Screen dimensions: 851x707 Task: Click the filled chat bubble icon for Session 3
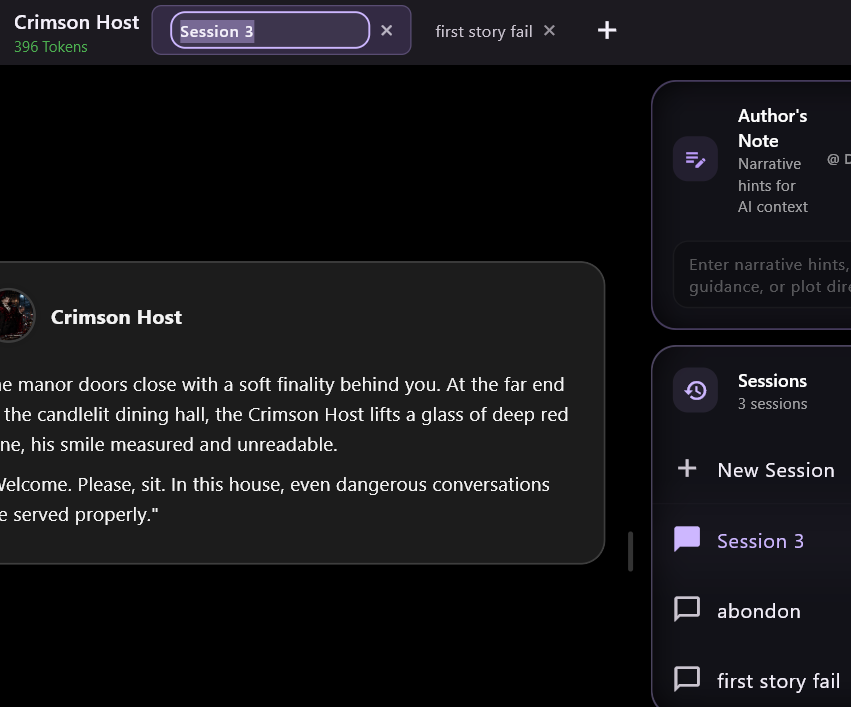click(687, 539)
